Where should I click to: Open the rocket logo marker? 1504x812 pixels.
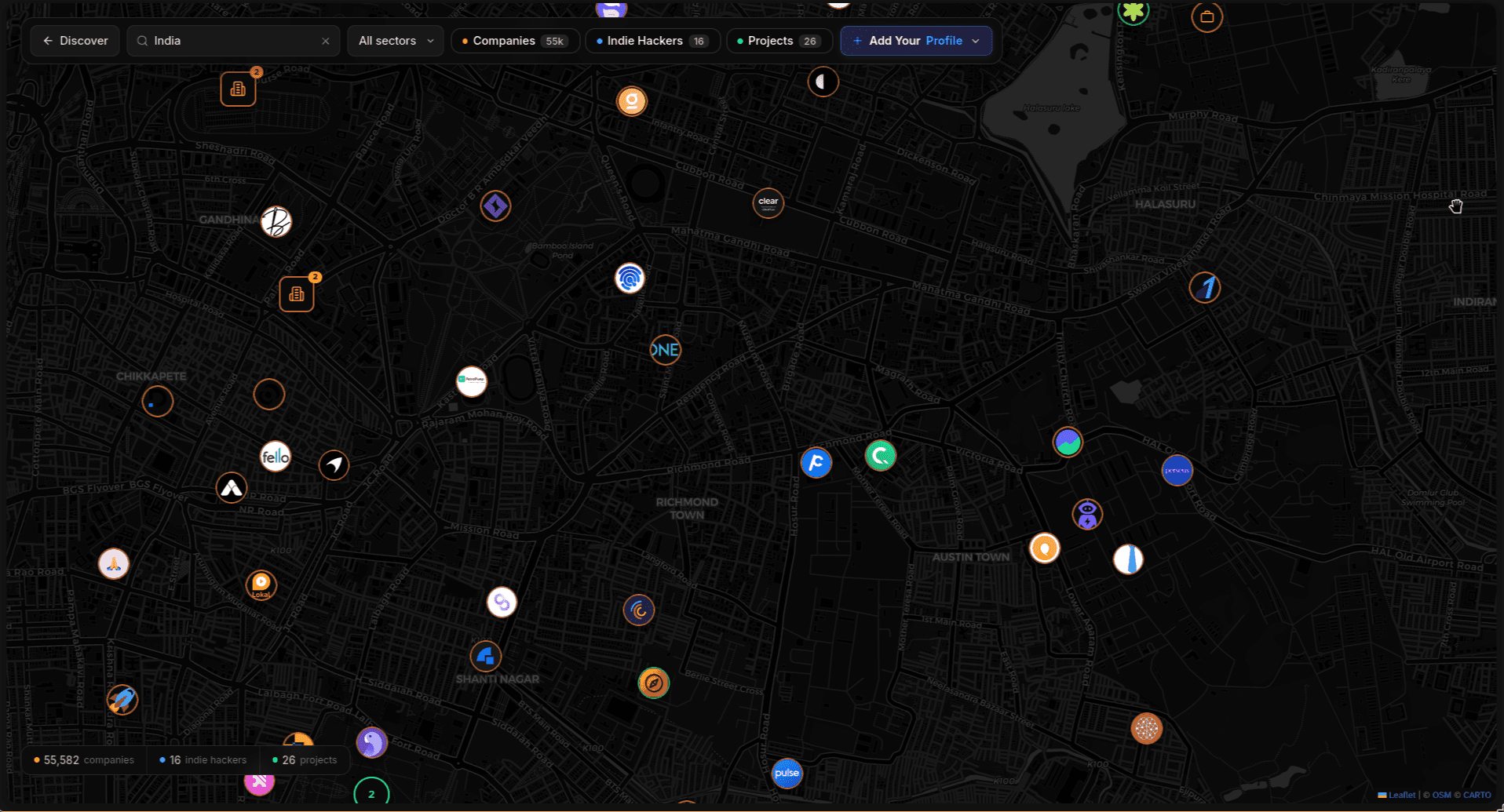coord(122,700)
